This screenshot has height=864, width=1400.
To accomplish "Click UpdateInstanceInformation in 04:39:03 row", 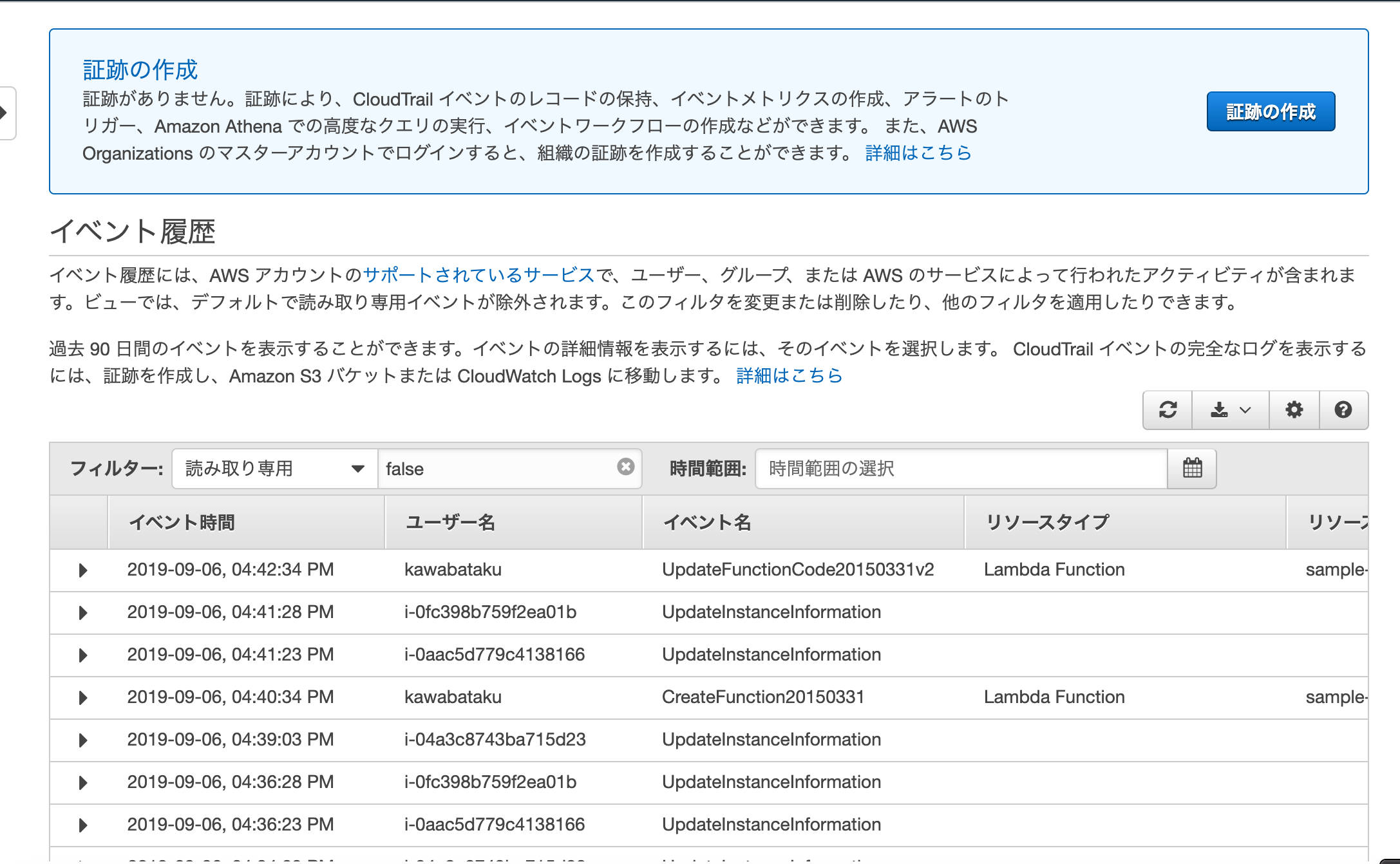I will click(x=771, y=739).
